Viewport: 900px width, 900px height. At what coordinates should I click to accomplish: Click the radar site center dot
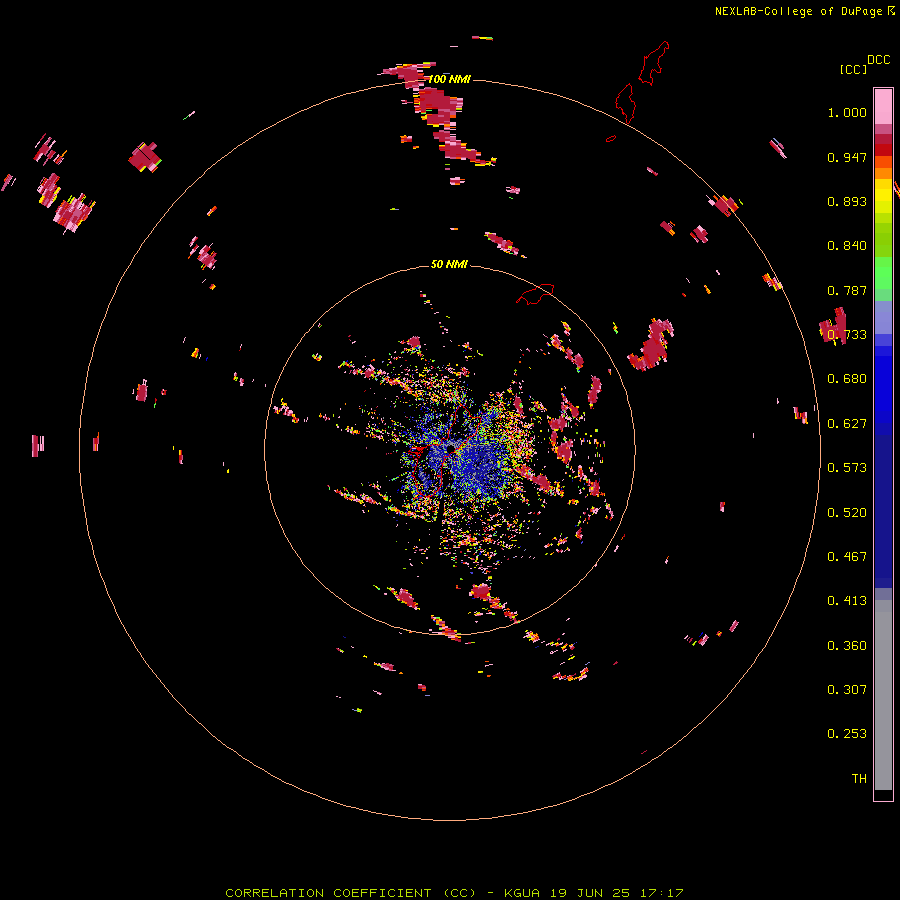pos(451,448)
